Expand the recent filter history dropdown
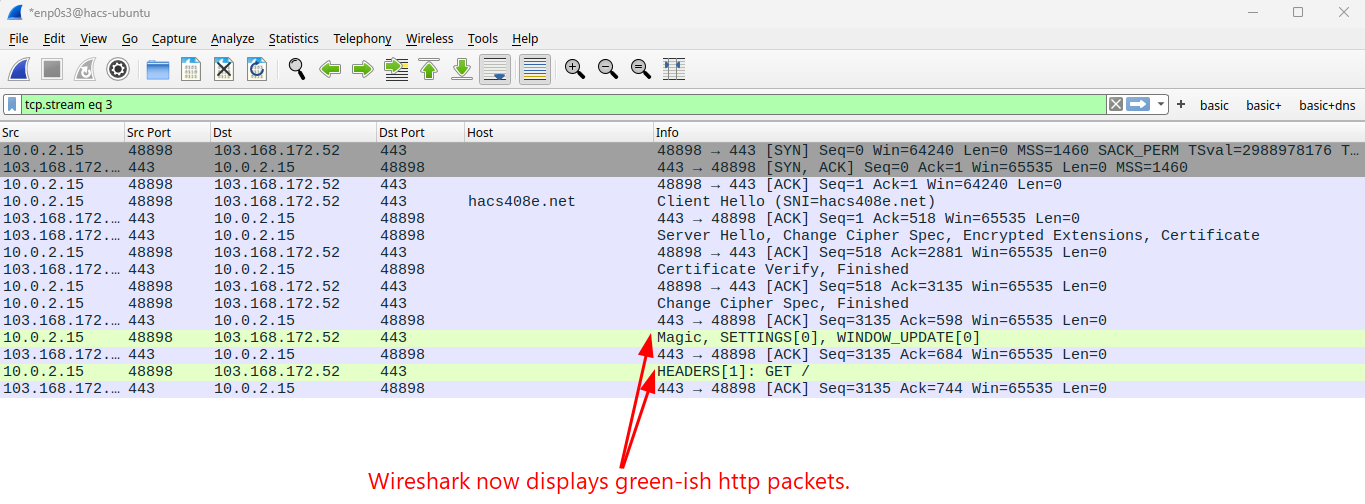 [x=1161, y=104]
